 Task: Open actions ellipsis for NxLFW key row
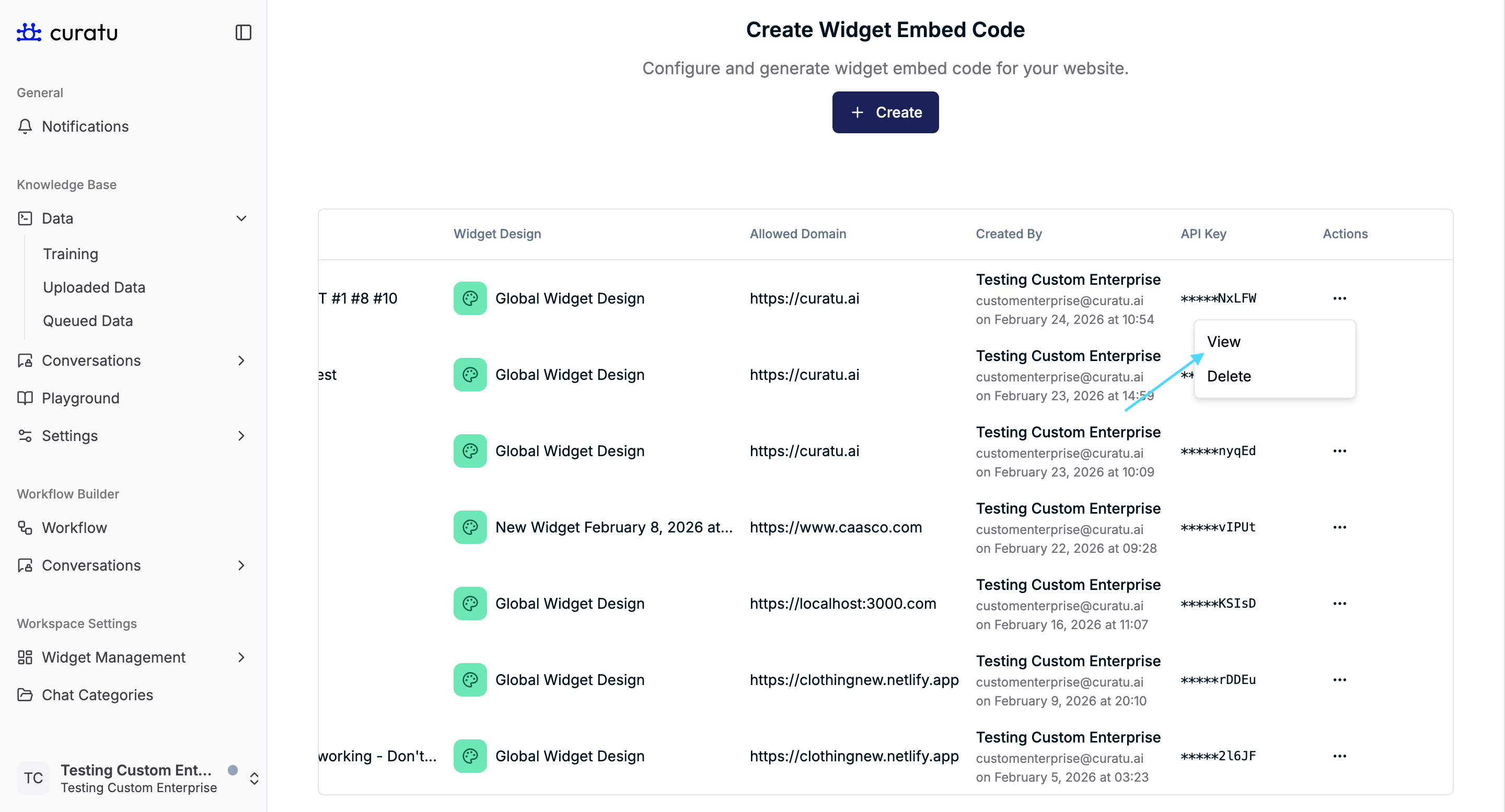pos(1339,298)
